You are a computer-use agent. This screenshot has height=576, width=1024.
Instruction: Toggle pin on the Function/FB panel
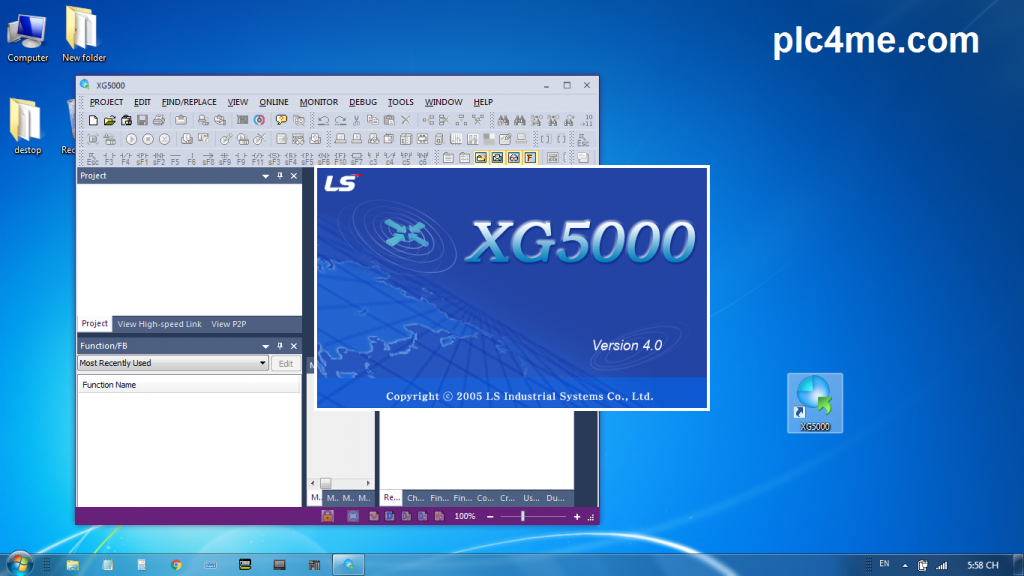point(280,346)
